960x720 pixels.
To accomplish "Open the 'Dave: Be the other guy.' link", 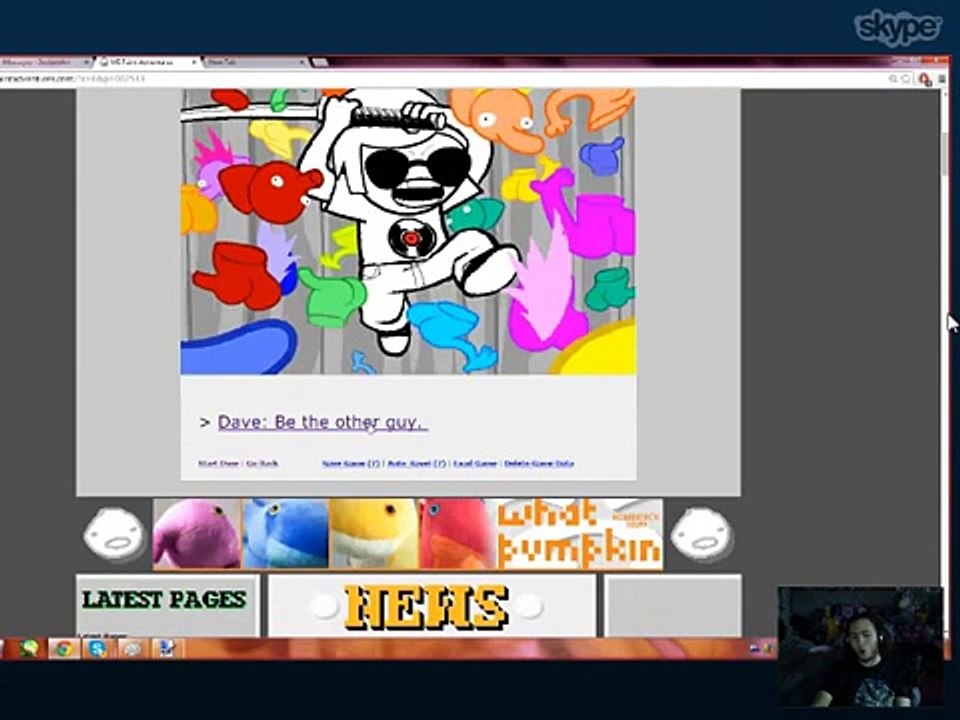I will [323, 422].
